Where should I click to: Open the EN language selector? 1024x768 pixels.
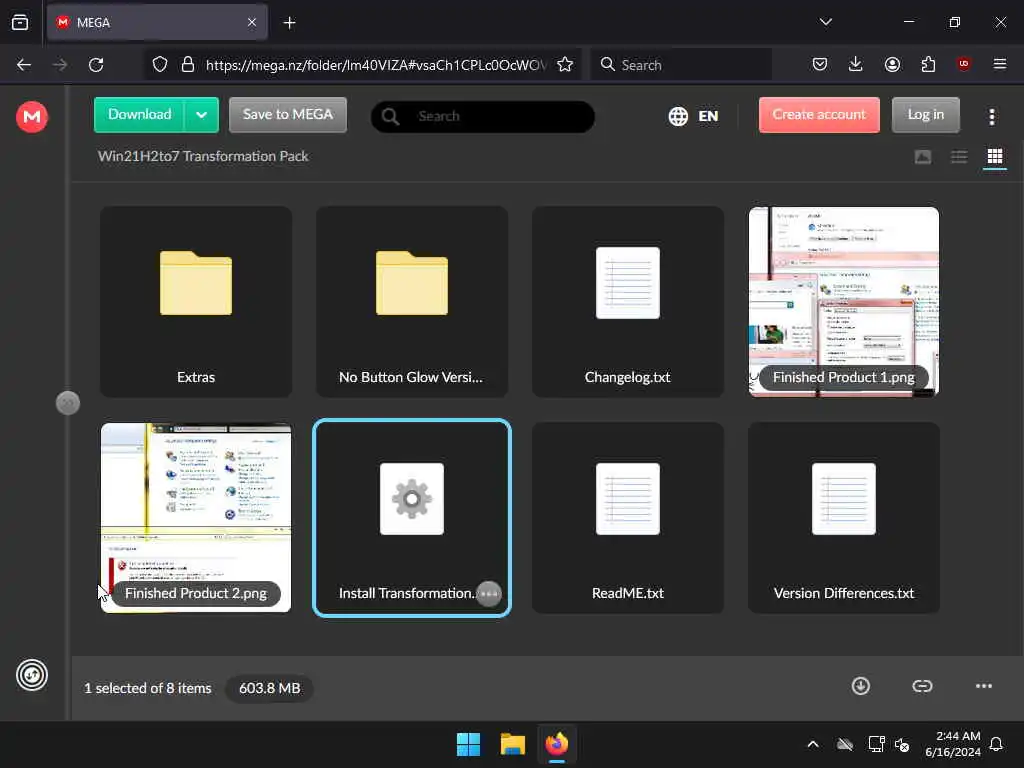[x=694, y=116]
